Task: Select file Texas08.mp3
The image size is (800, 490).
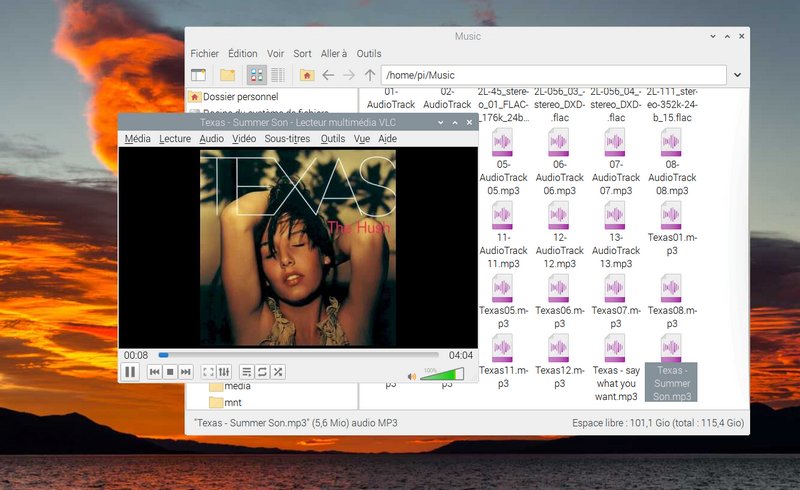Action: pos(671,302)
